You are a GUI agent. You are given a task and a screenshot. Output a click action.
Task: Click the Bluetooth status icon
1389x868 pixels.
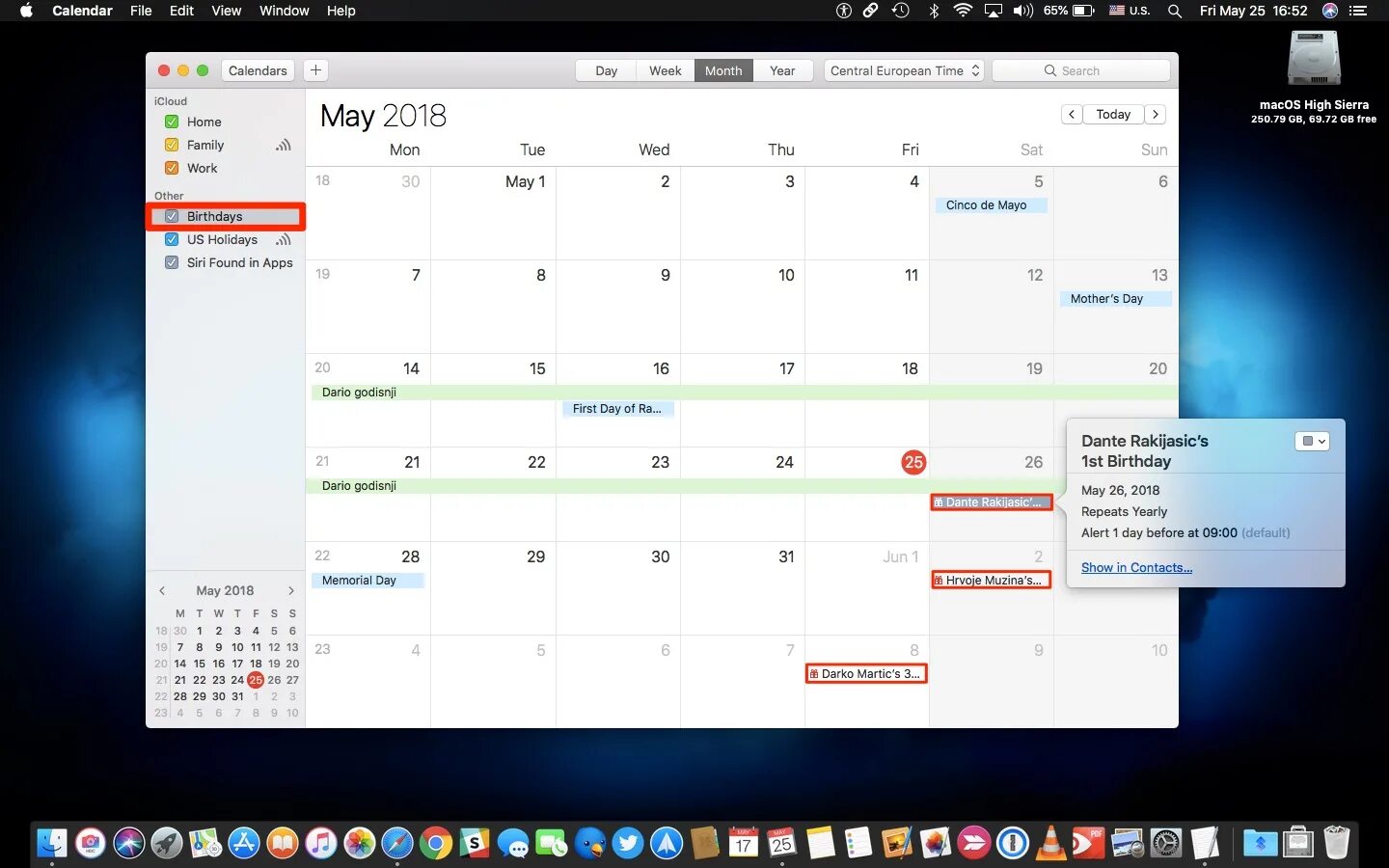(933, 12)
